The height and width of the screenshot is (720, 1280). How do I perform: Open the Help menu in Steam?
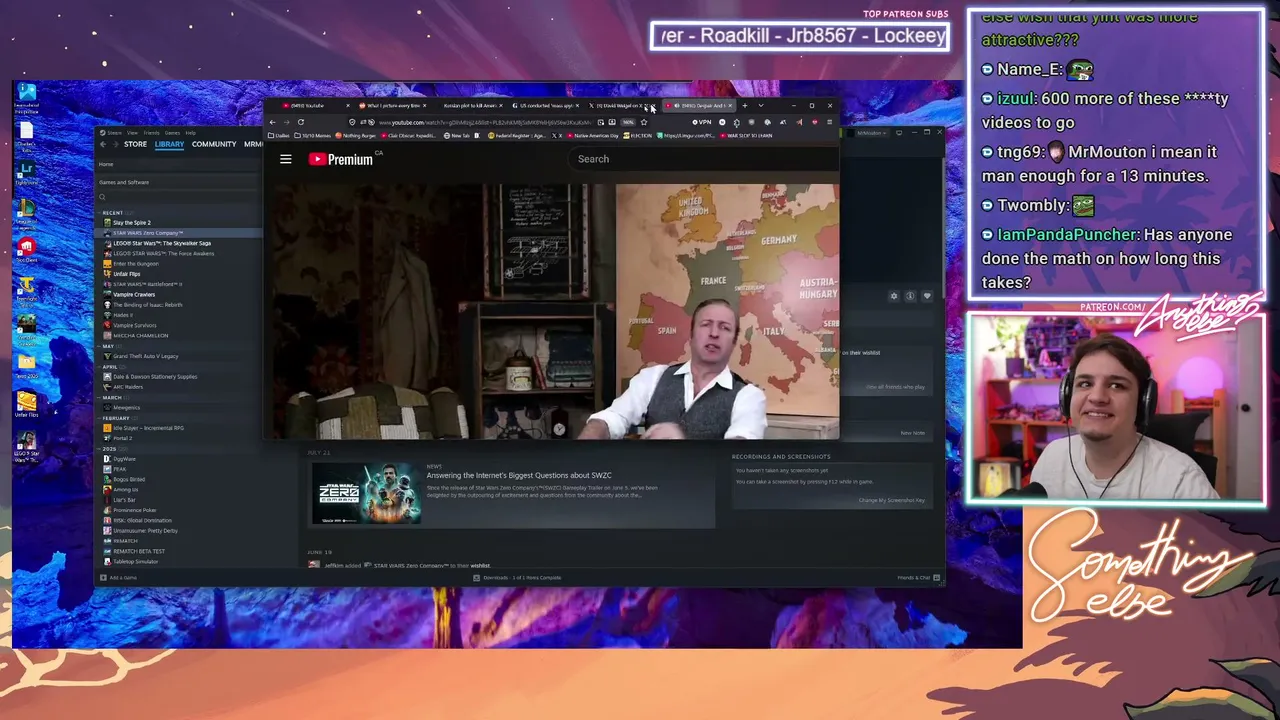(190, 132)
